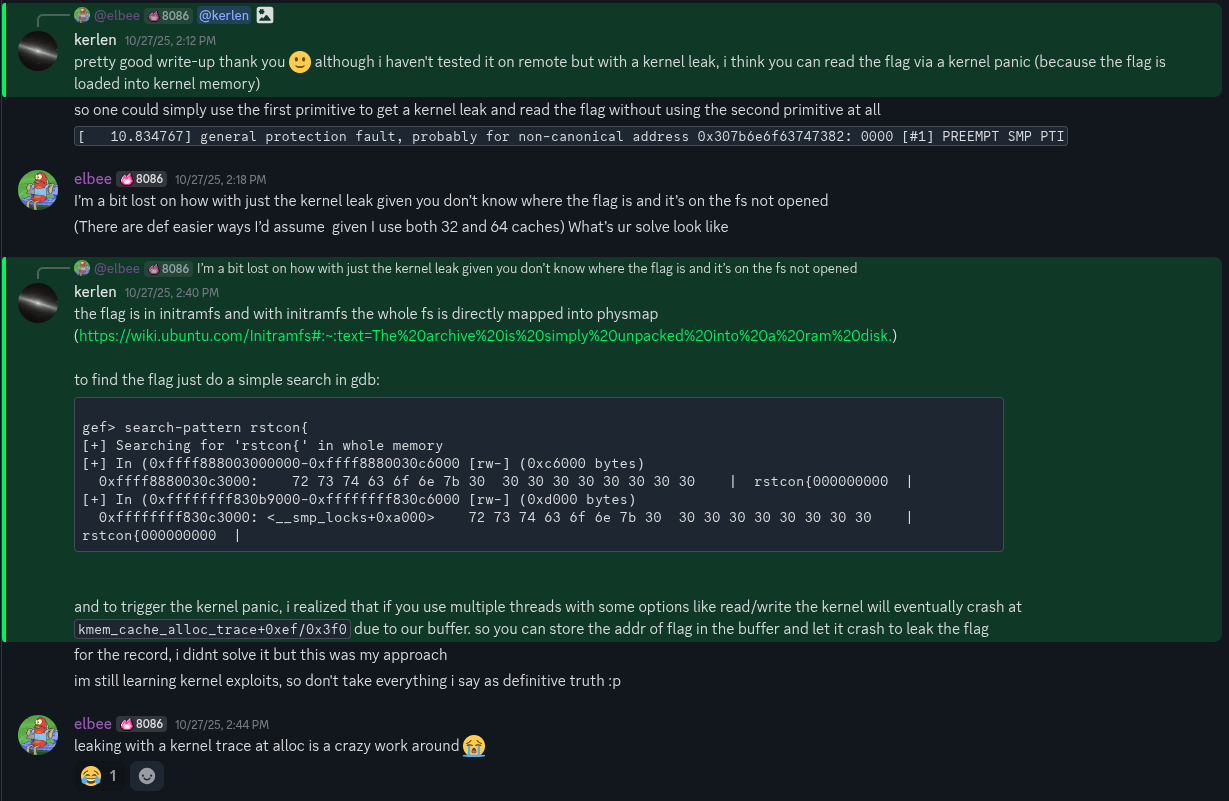Click the gef search-pattern code block

pyautogui.click(x=538, y=474)
